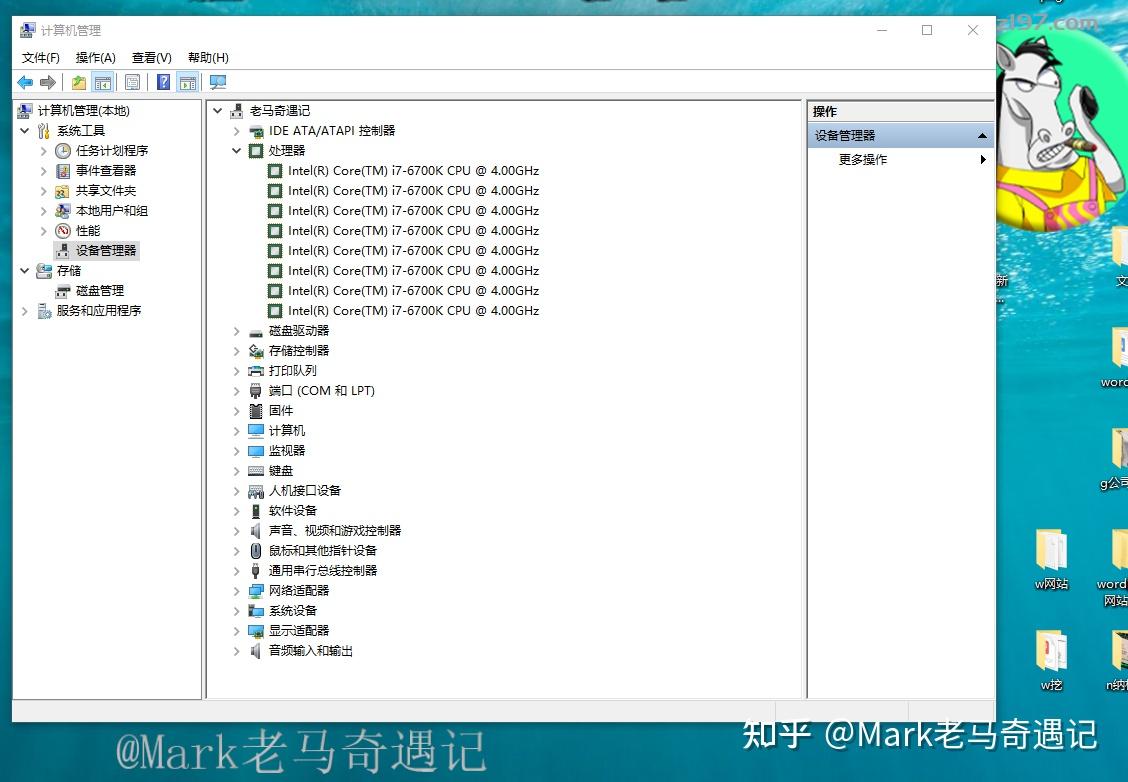Select the 键盘 label
1128x782 pixels.
tap(281, 470)
